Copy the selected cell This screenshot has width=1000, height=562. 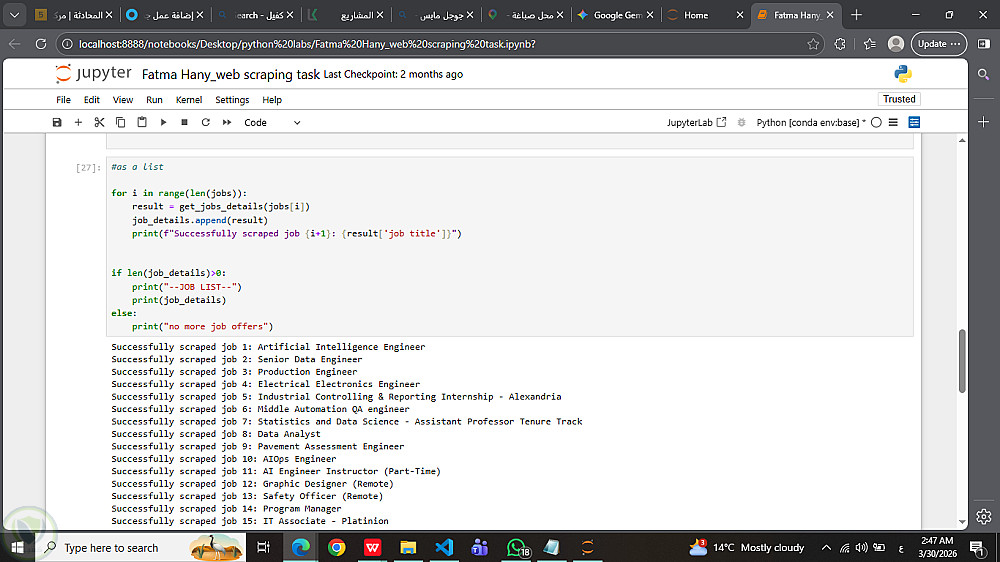pyautogui.click(x=121, y=122)
